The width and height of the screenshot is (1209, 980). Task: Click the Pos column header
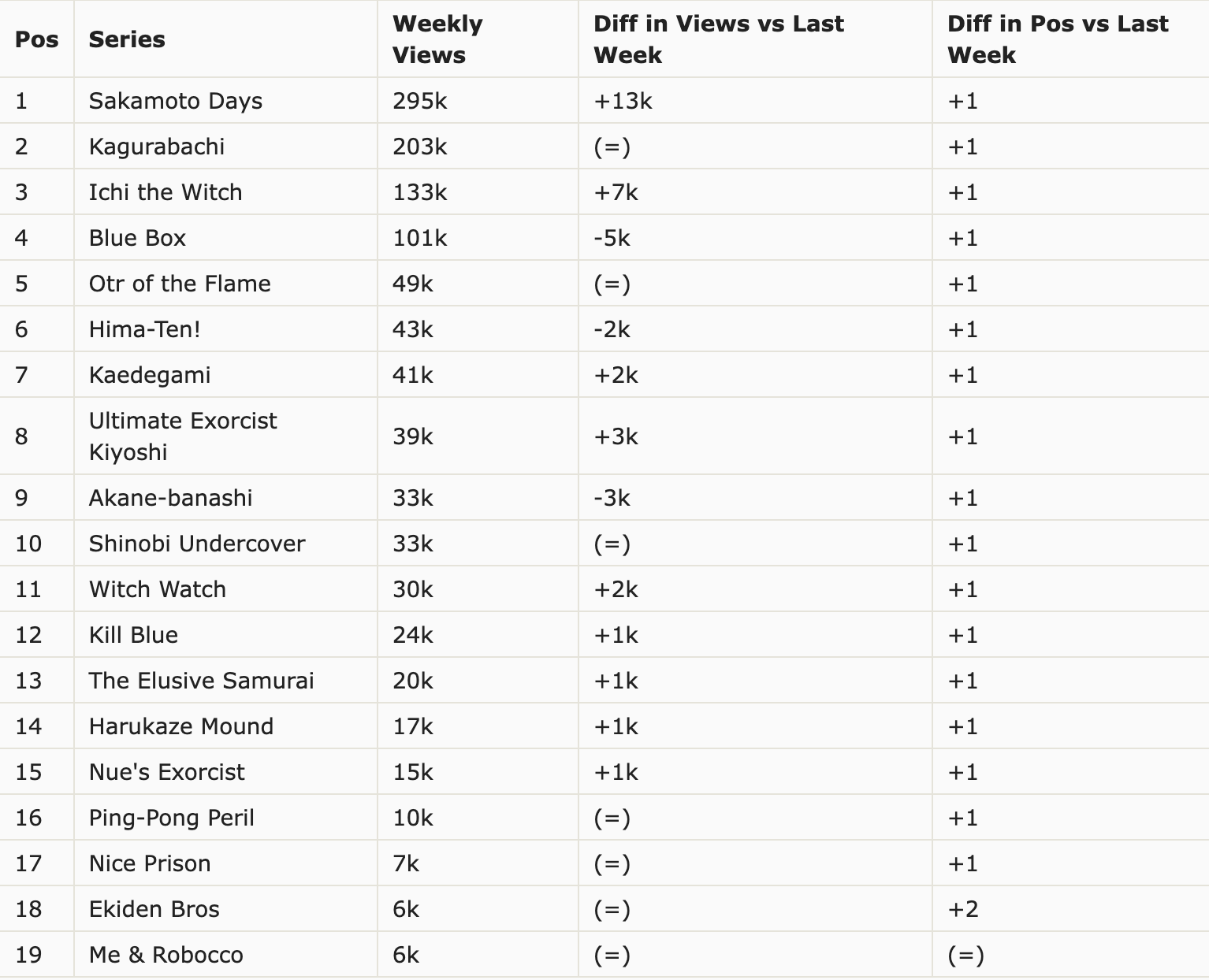pyautogui.click(x=36, y=39)
